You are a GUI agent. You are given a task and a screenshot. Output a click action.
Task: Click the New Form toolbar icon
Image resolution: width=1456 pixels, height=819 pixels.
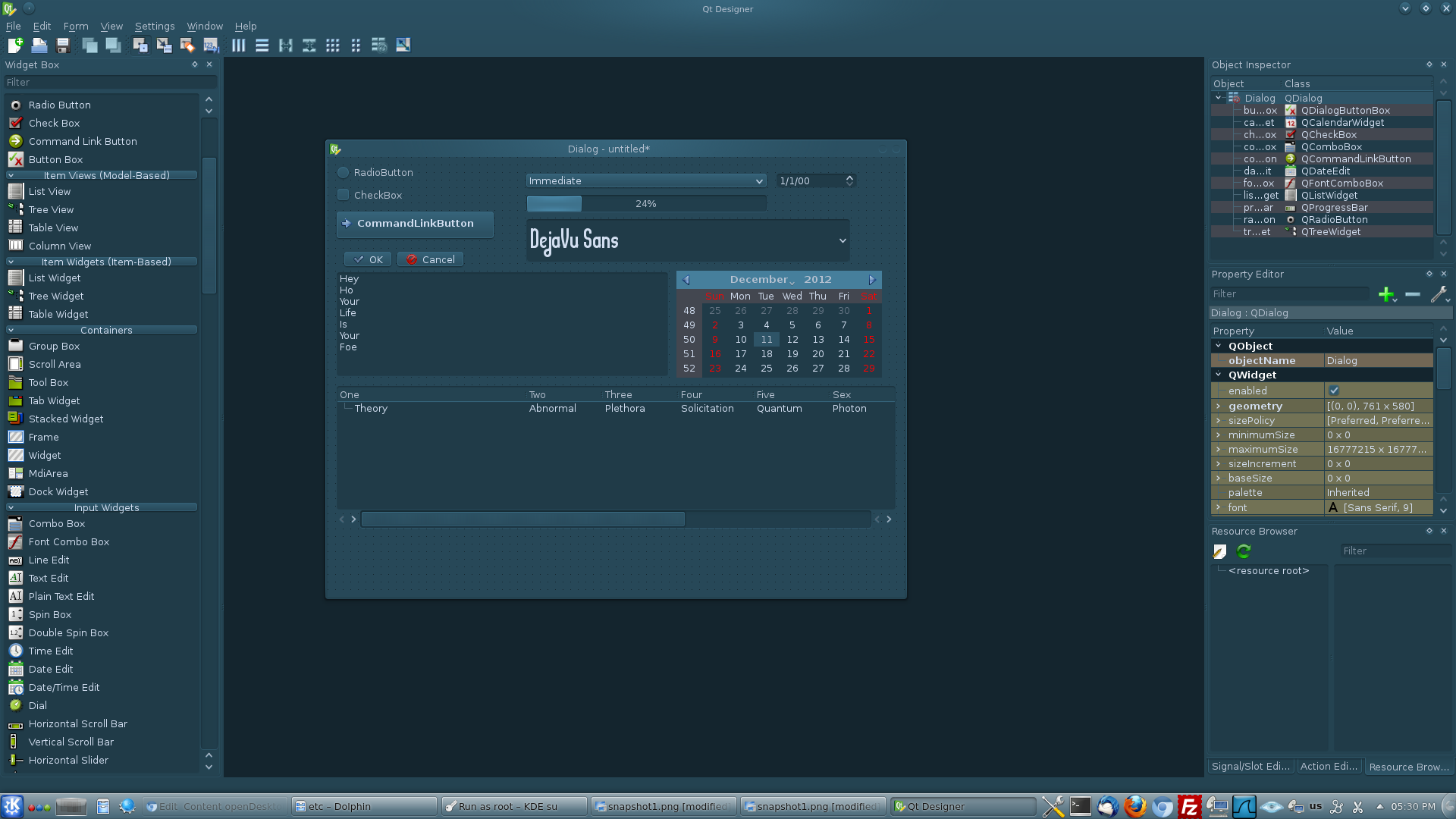point(15,45)
